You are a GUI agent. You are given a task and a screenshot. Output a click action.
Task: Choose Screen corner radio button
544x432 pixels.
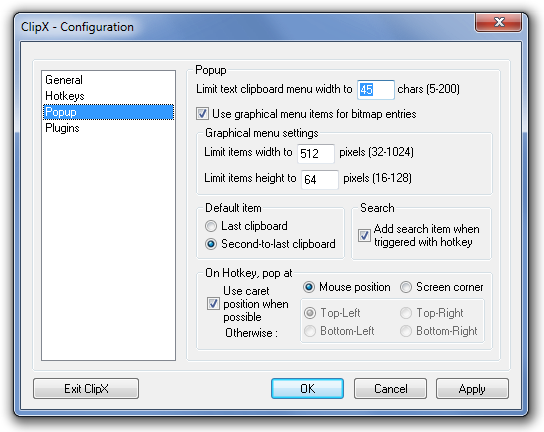click(x=406, y=287)
